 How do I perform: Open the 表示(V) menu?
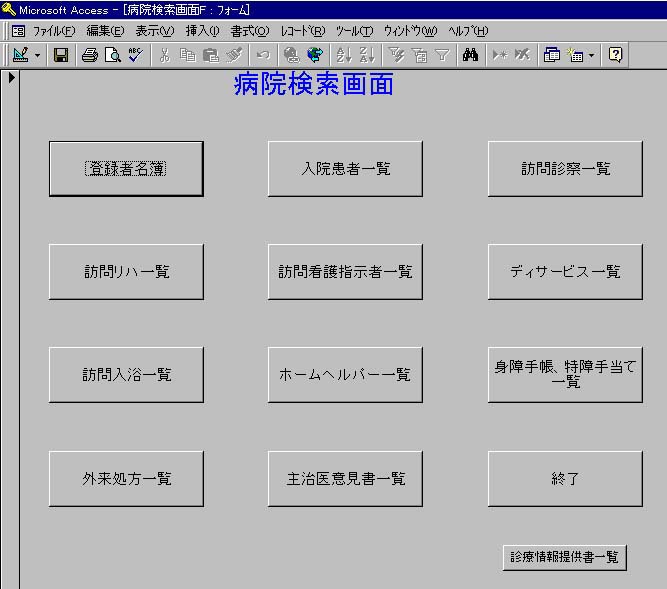pos(155,31)
